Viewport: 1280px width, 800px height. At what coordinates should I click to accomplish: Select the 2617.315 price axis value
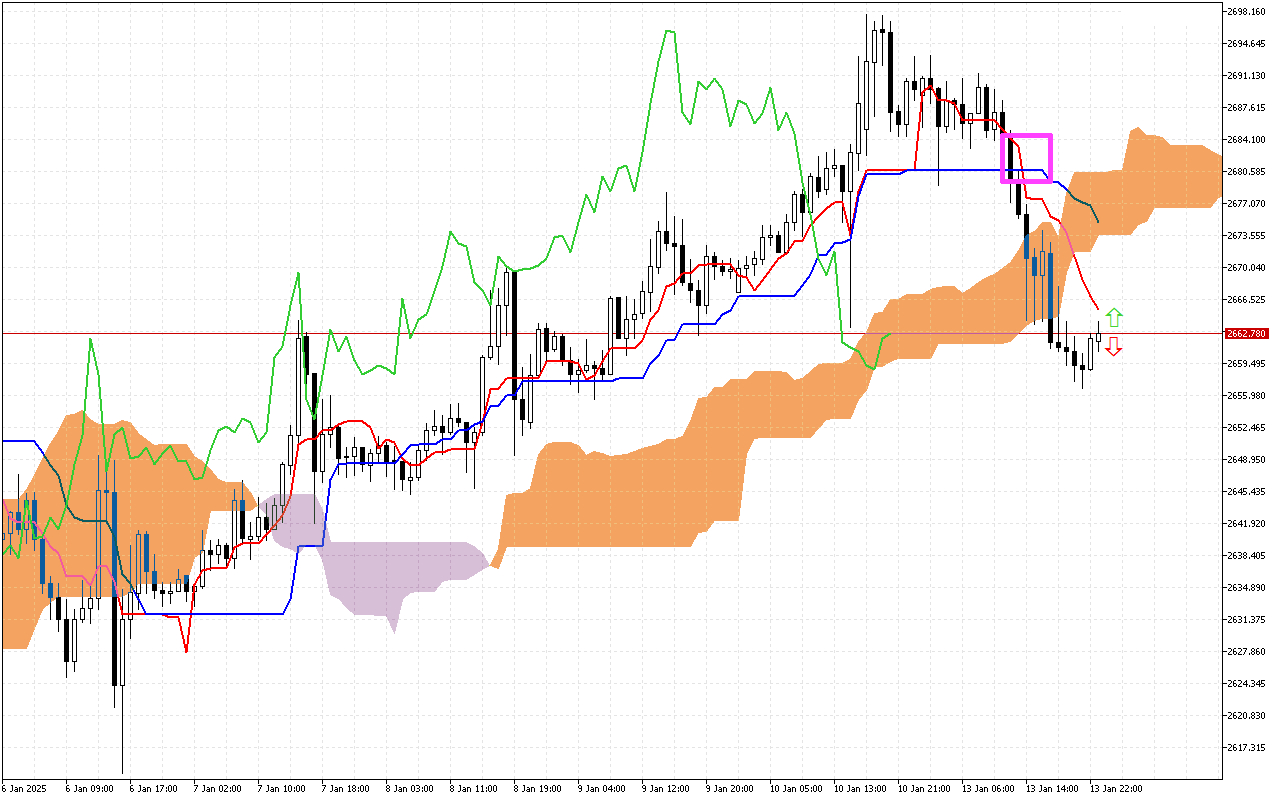coord(1247,748)
